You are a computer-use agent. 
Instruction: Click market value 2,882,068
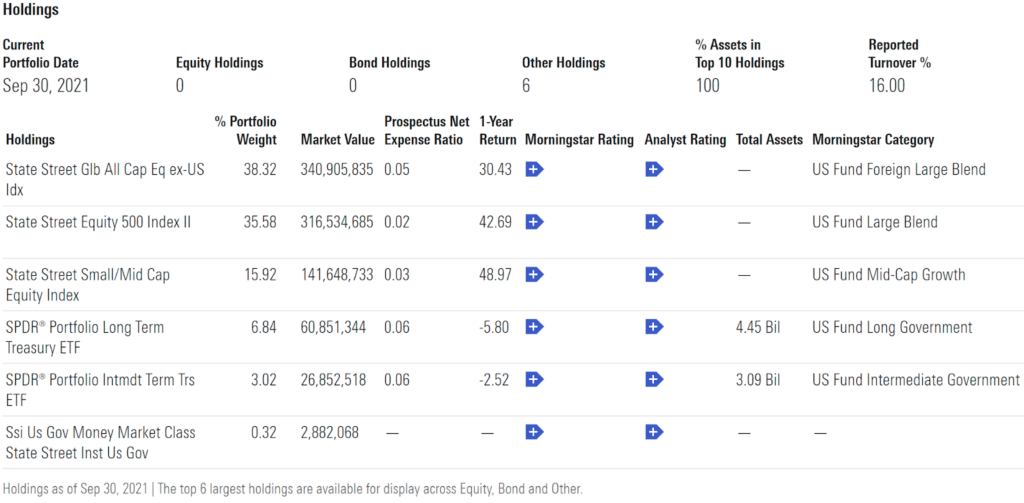pyautogui.click(x=329, y=432)
